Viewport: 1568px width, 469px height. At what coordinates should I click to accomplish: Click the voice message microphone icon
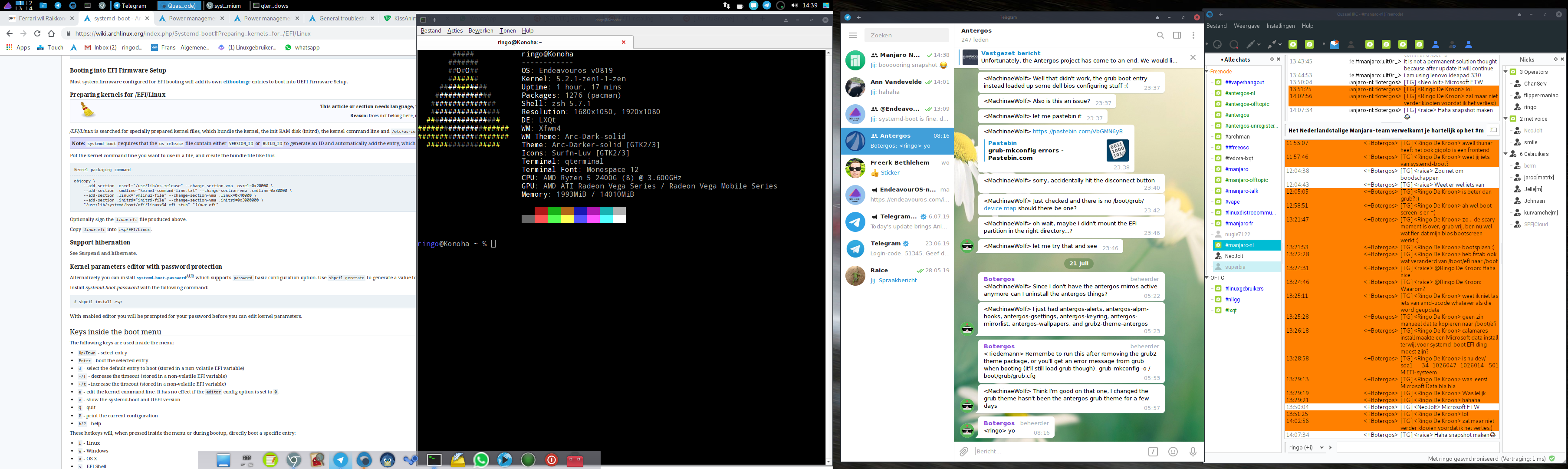click(1193, 451)
